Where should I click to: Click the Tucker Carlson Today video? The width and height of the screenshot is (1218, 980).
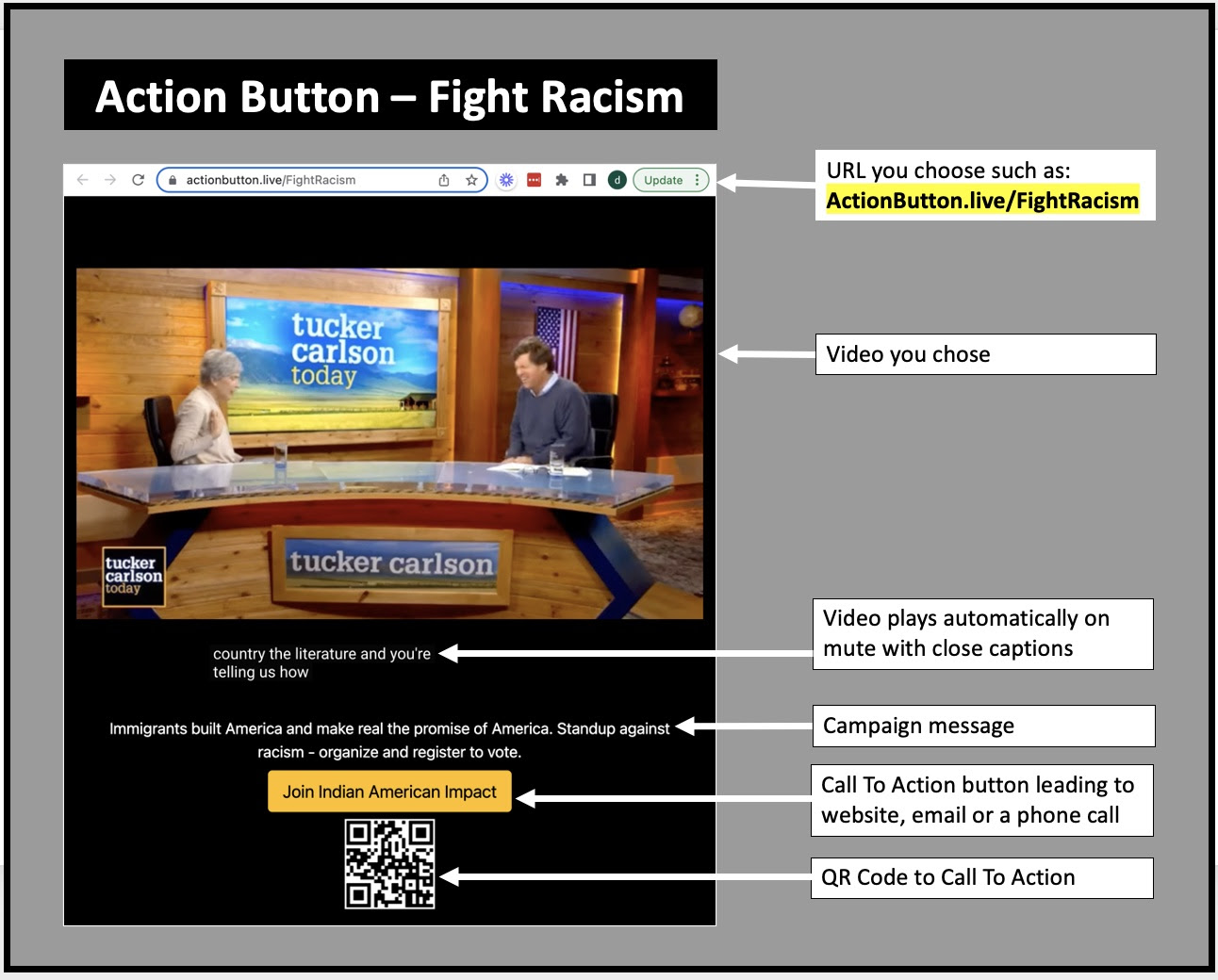(389, 444)
